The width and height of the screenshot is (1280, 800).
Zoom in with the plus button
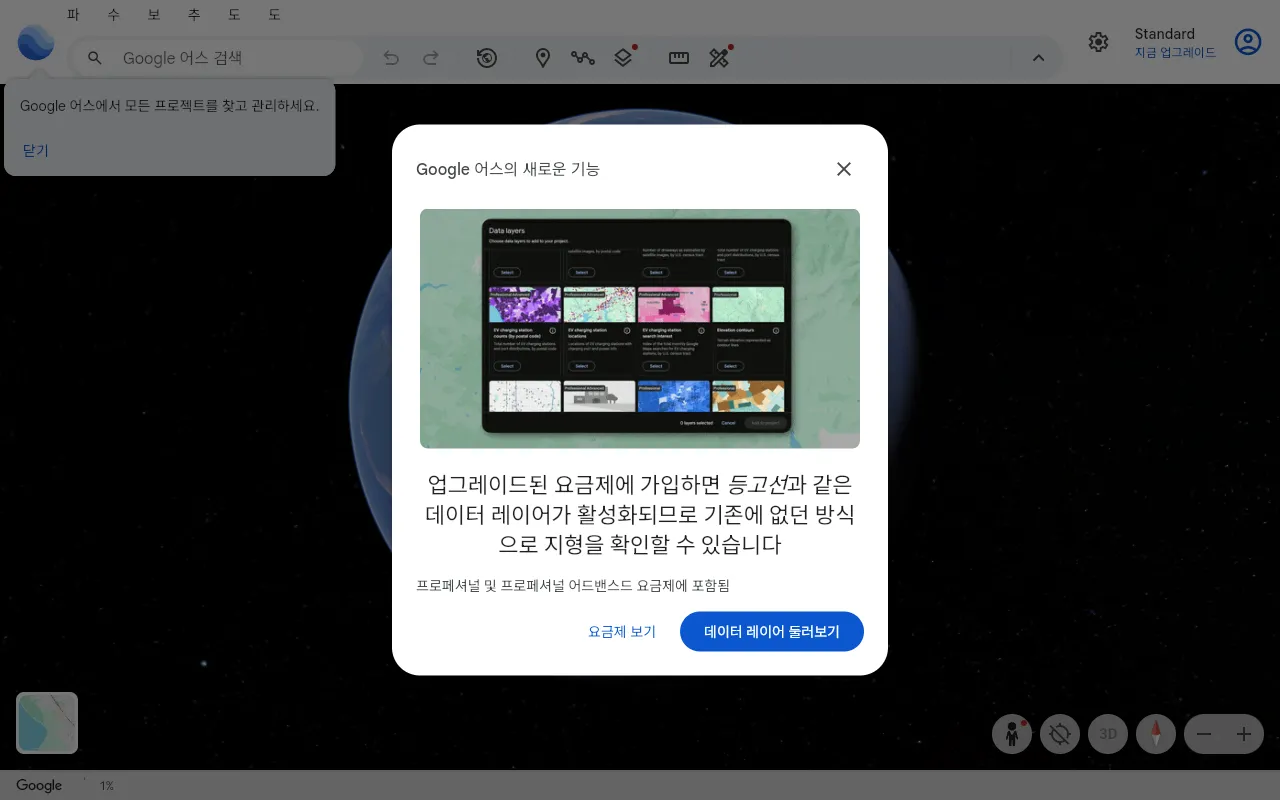pos(1244,734)
